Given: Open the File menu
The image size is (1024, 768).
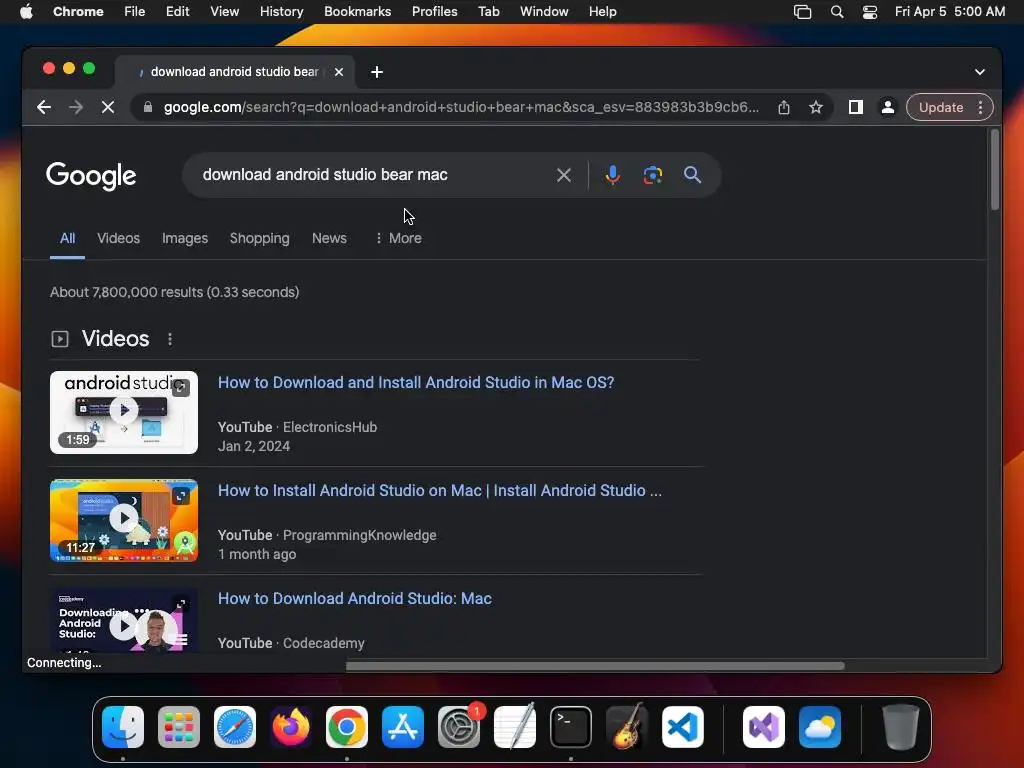Looking at the screenshot, I should point(135,12).
